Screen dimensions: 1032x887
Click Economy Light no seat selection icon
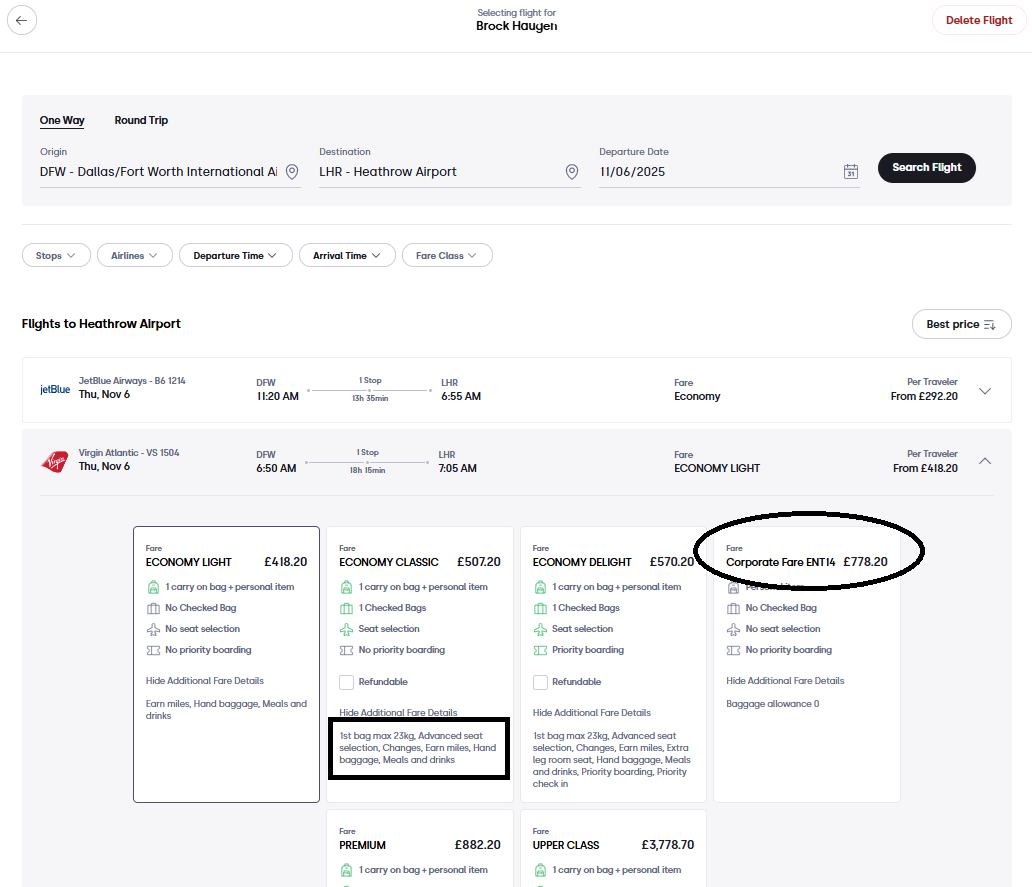click(x=153, y=629)
